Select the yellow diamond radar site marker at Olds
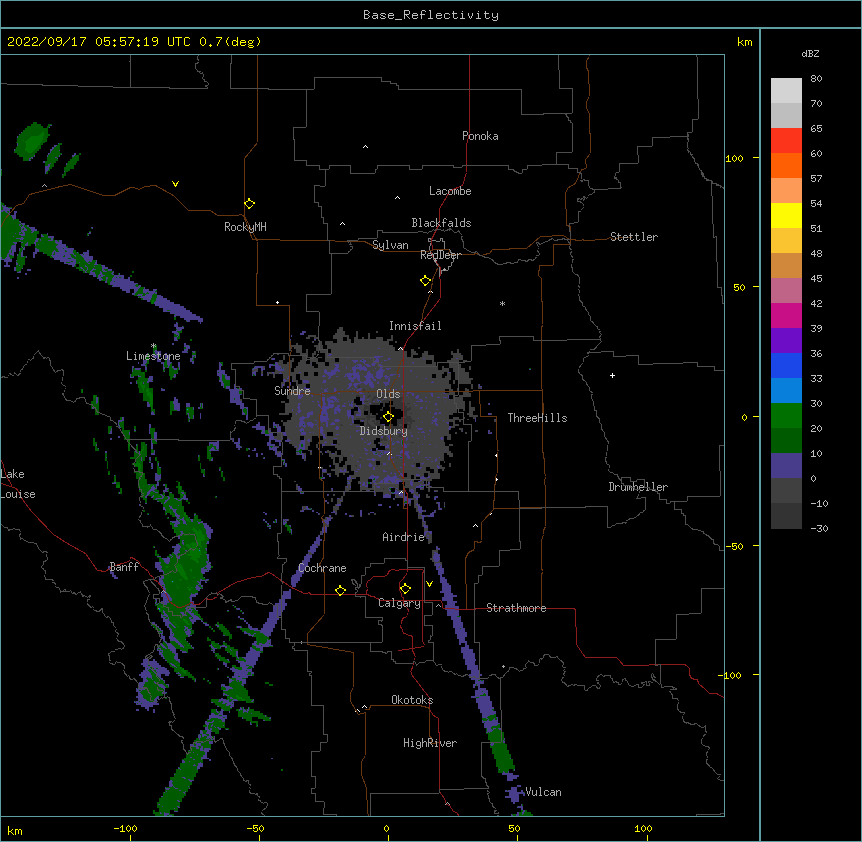862x842 pixels. point(388,417)
